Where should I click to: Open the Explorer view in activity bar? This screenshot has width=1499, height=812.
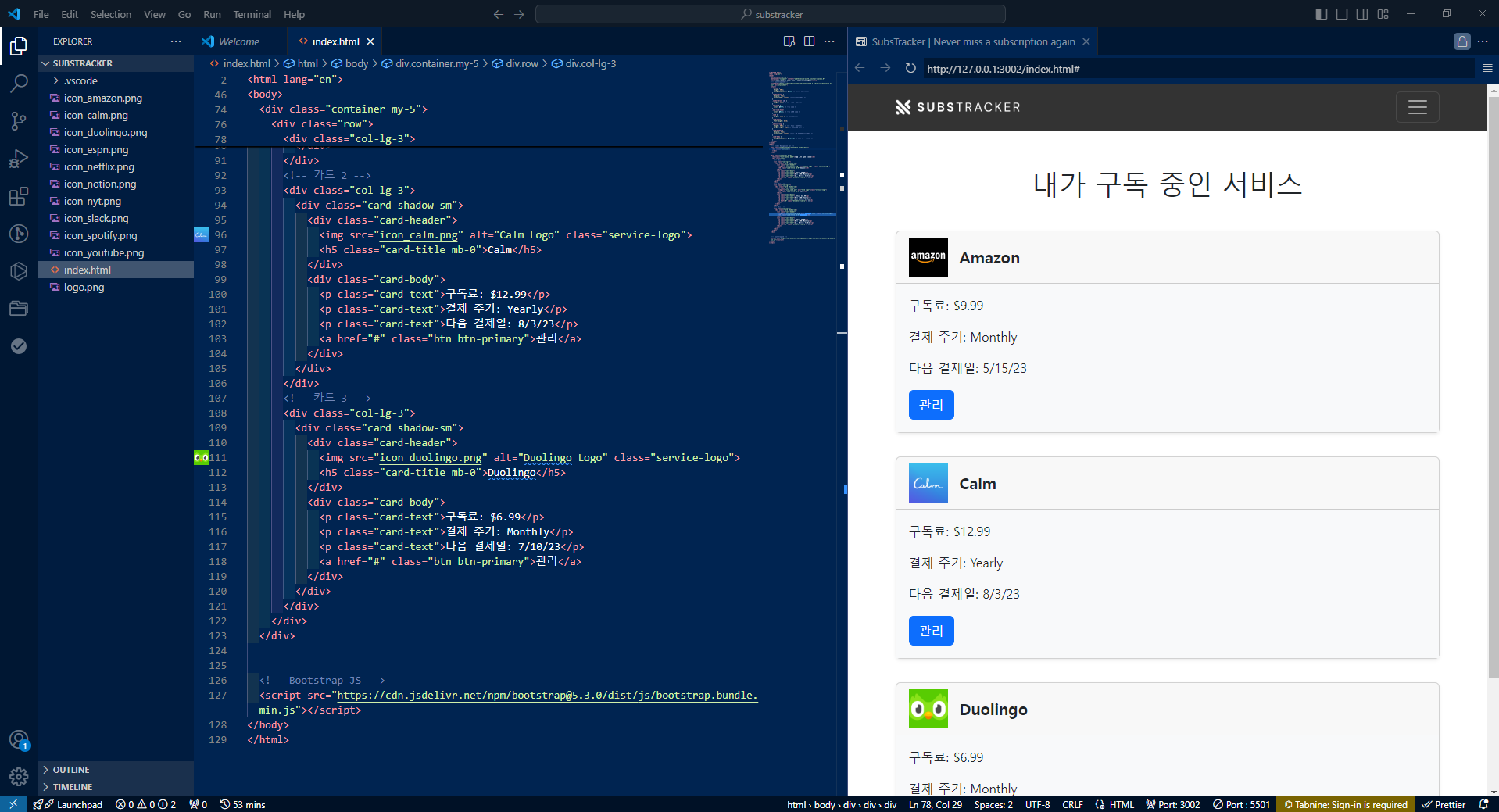point(19,47)
